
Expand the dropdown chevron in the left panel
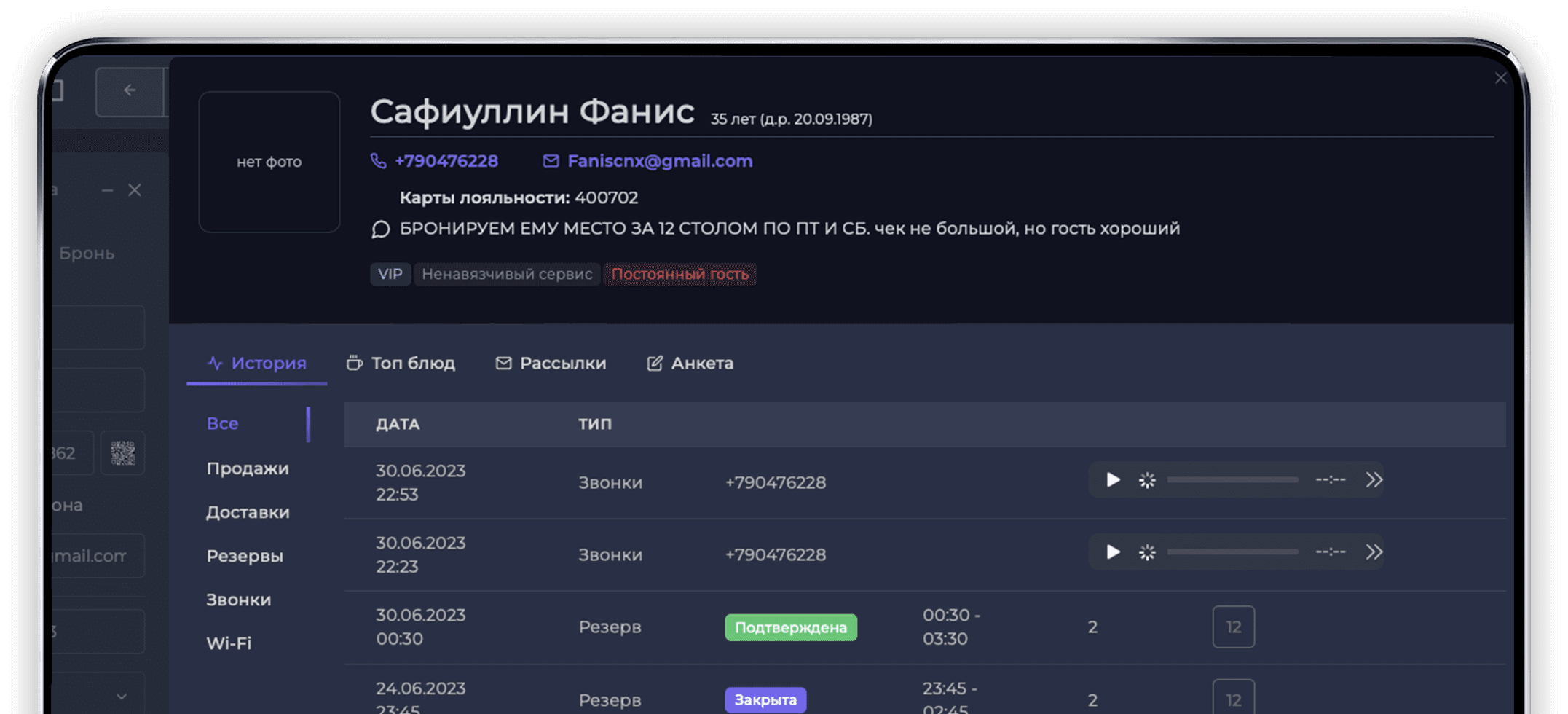122,697
